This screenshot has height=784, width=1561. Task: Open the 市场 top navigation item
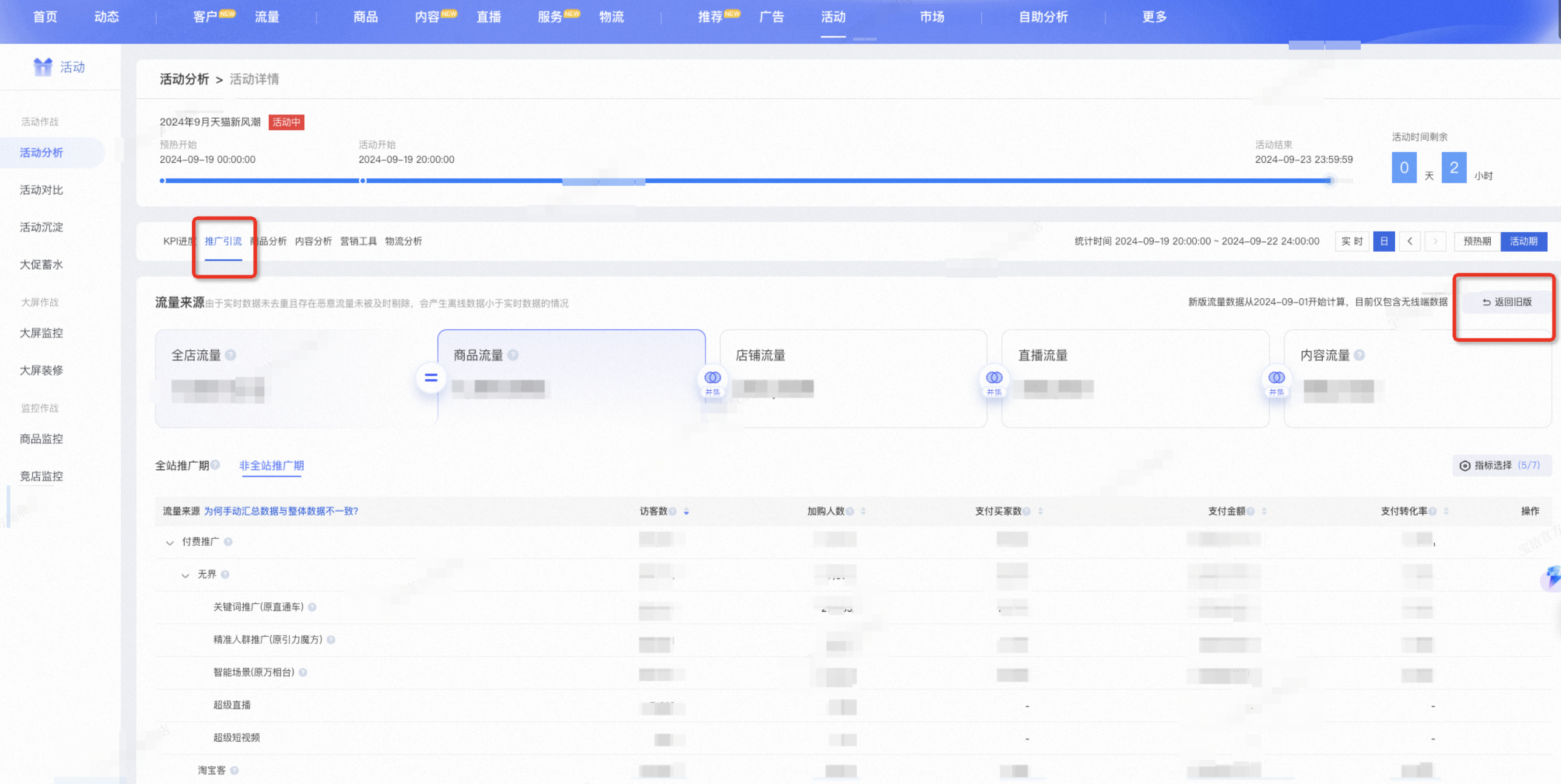click(x=932, y=17)
